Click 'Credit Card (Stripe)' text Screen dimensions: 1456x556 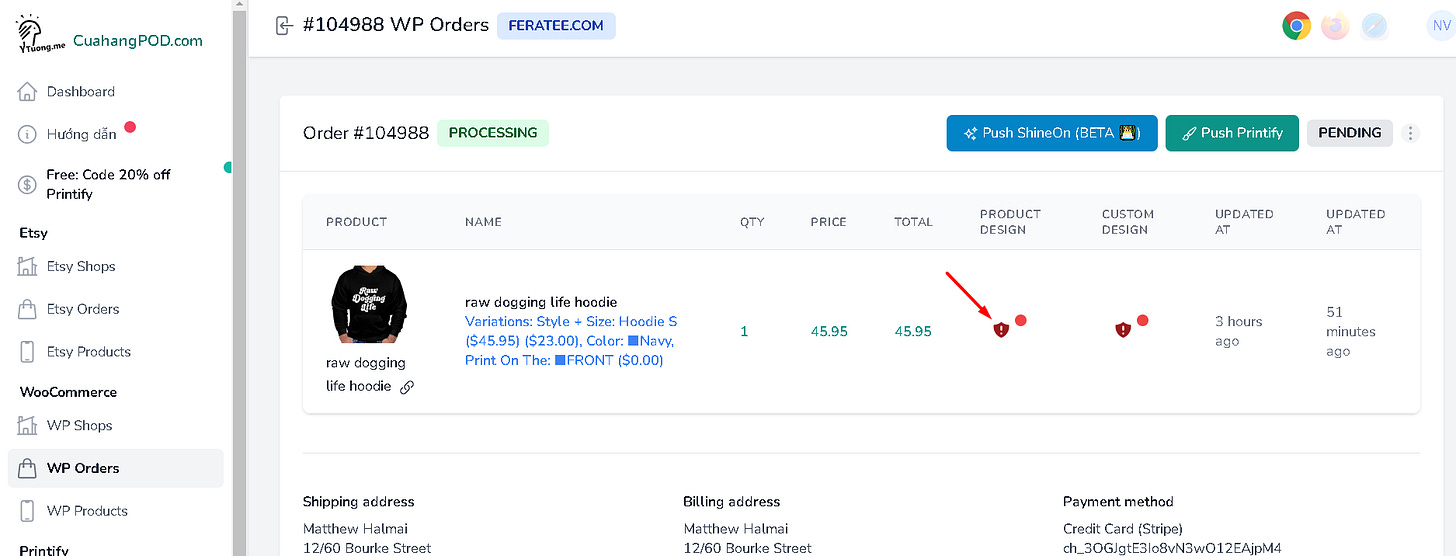pyautogui.click(x=1124, y=529)
